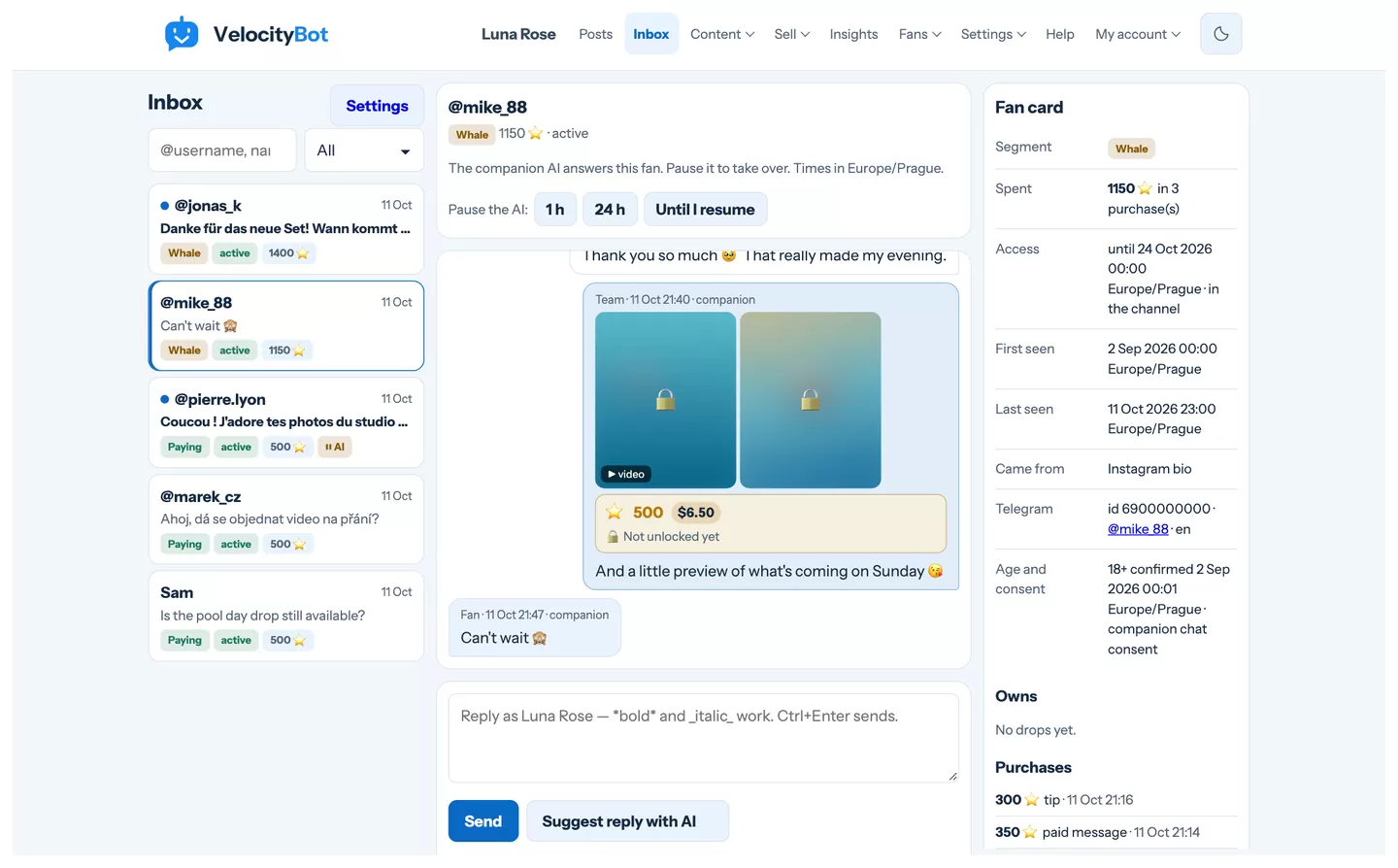1398x868 pixels.
Task: Go to the Posts tab
Action: 595,34
